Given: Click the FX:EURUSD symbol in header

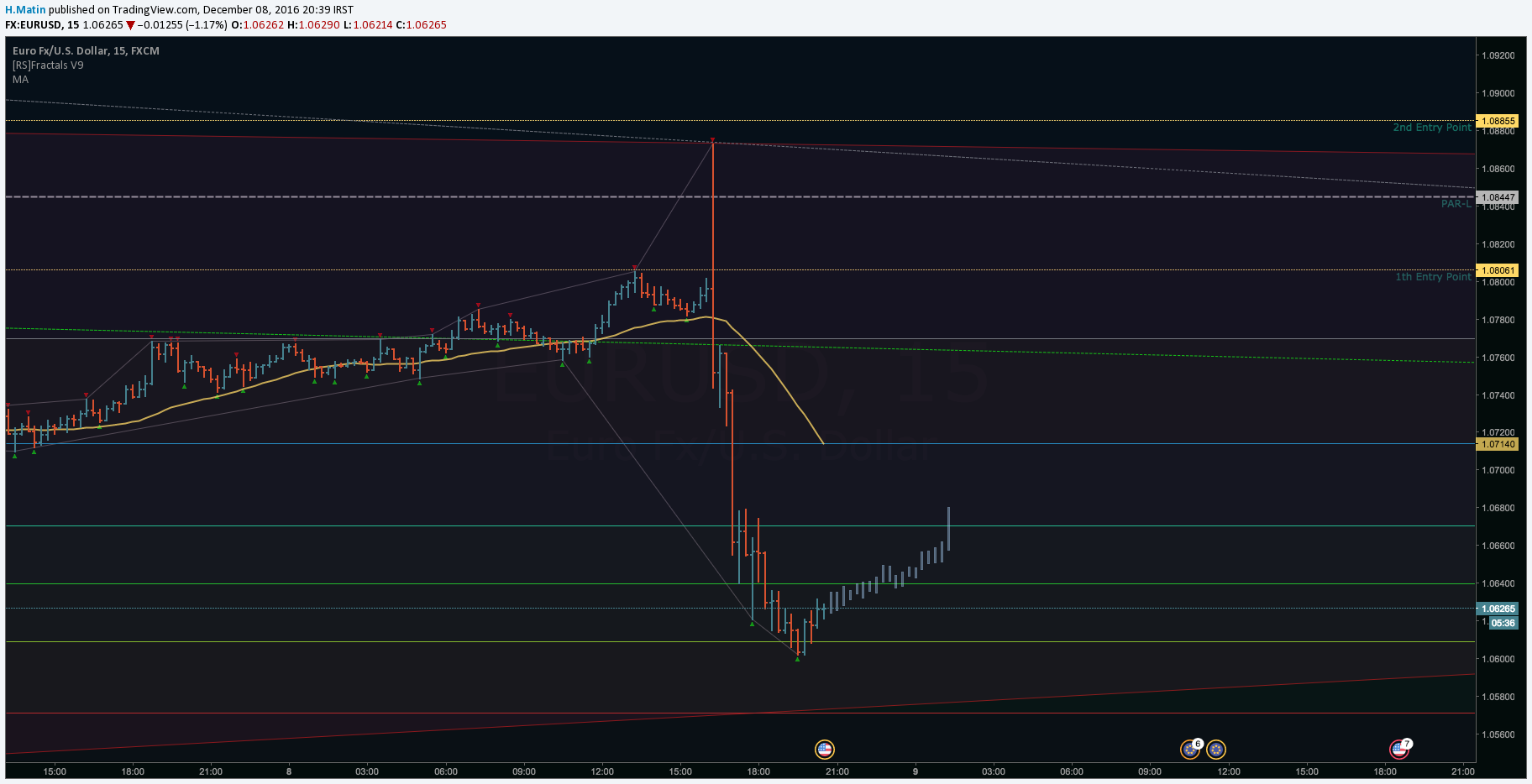Looking at the screenshot, I should [34, 25].
